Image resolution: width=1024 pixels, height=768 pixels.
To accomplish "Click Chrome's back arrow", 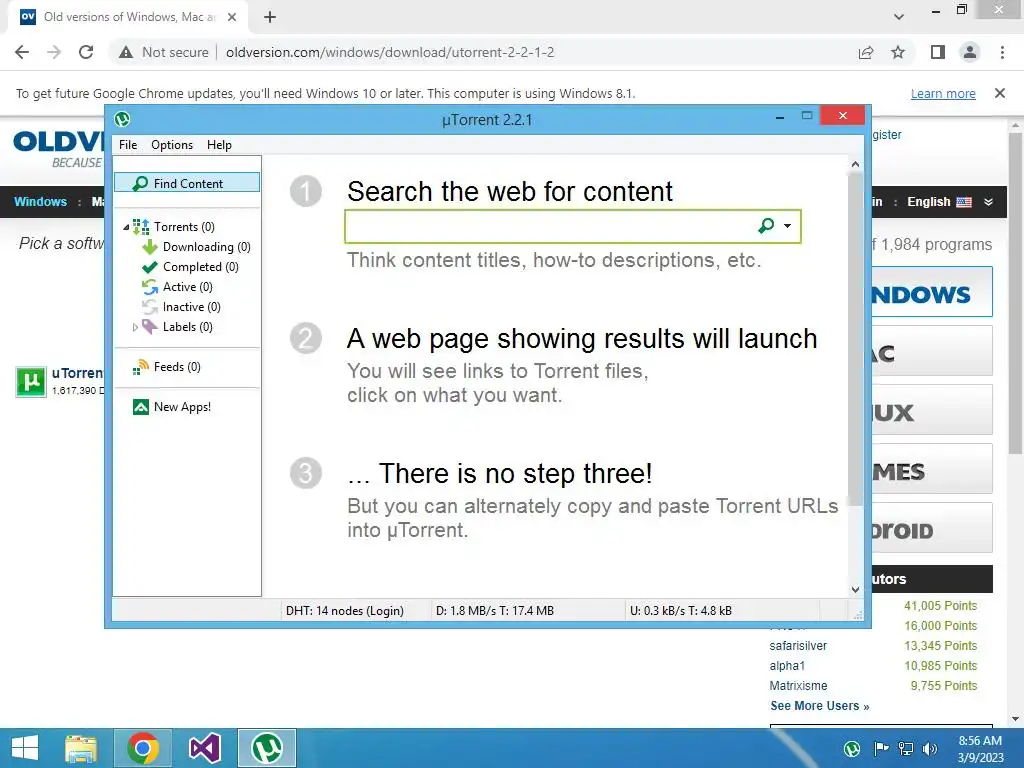I will tap(22, 52).
